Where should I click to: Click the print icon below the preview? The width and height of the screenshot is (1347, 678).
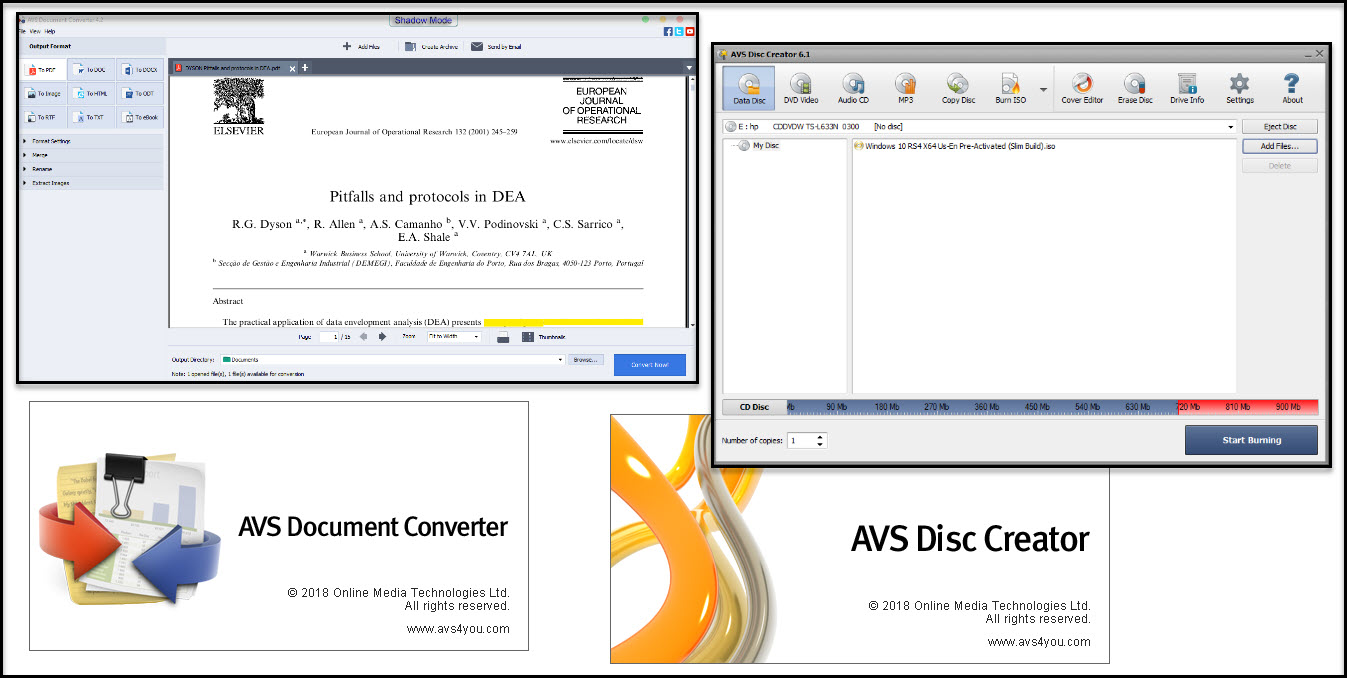pos(502,337)
